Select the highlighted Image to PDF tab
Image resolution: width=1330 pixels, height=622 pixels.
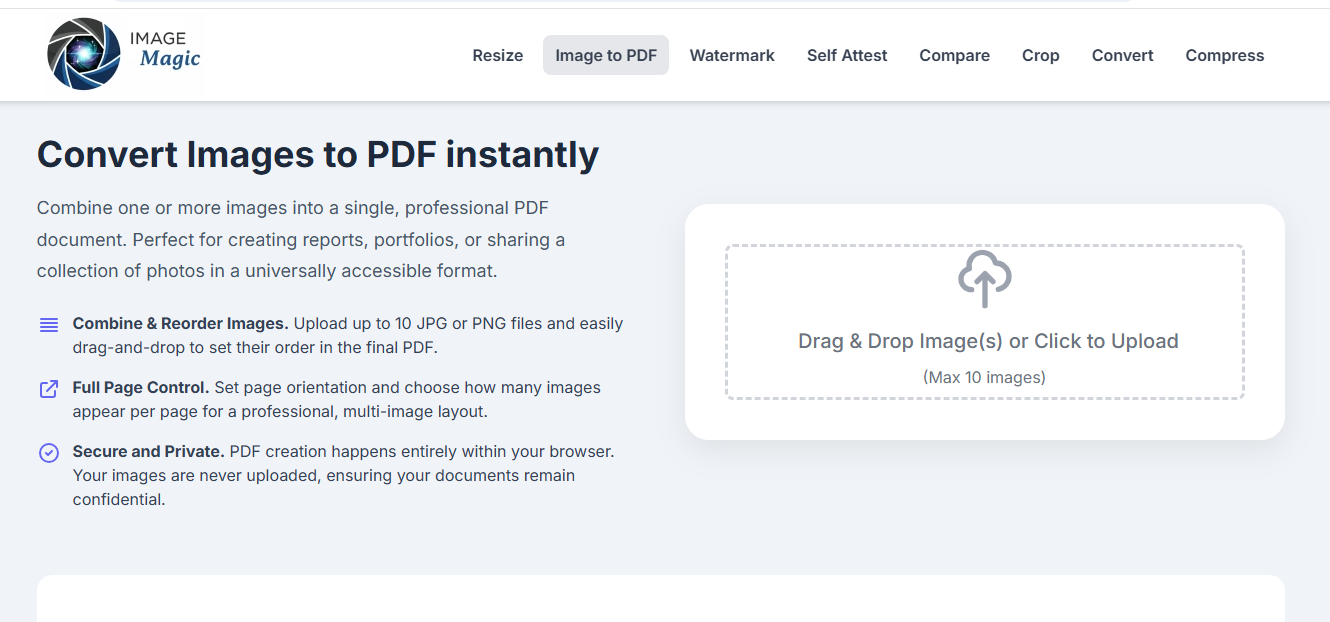coord(605,55)
